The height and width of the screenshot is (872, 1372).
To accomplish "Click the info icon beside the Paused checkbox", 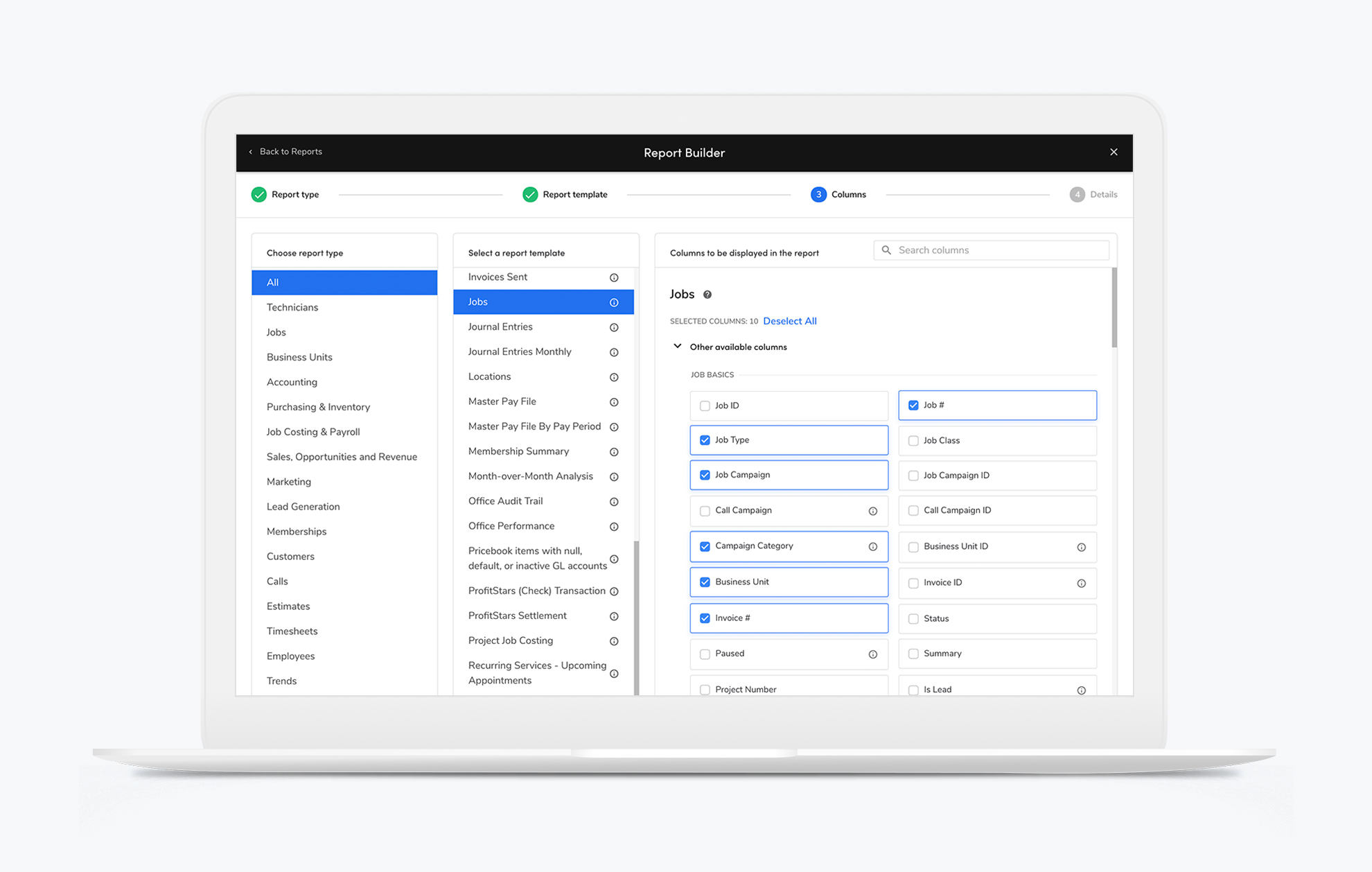I will [x=872, y=654].
